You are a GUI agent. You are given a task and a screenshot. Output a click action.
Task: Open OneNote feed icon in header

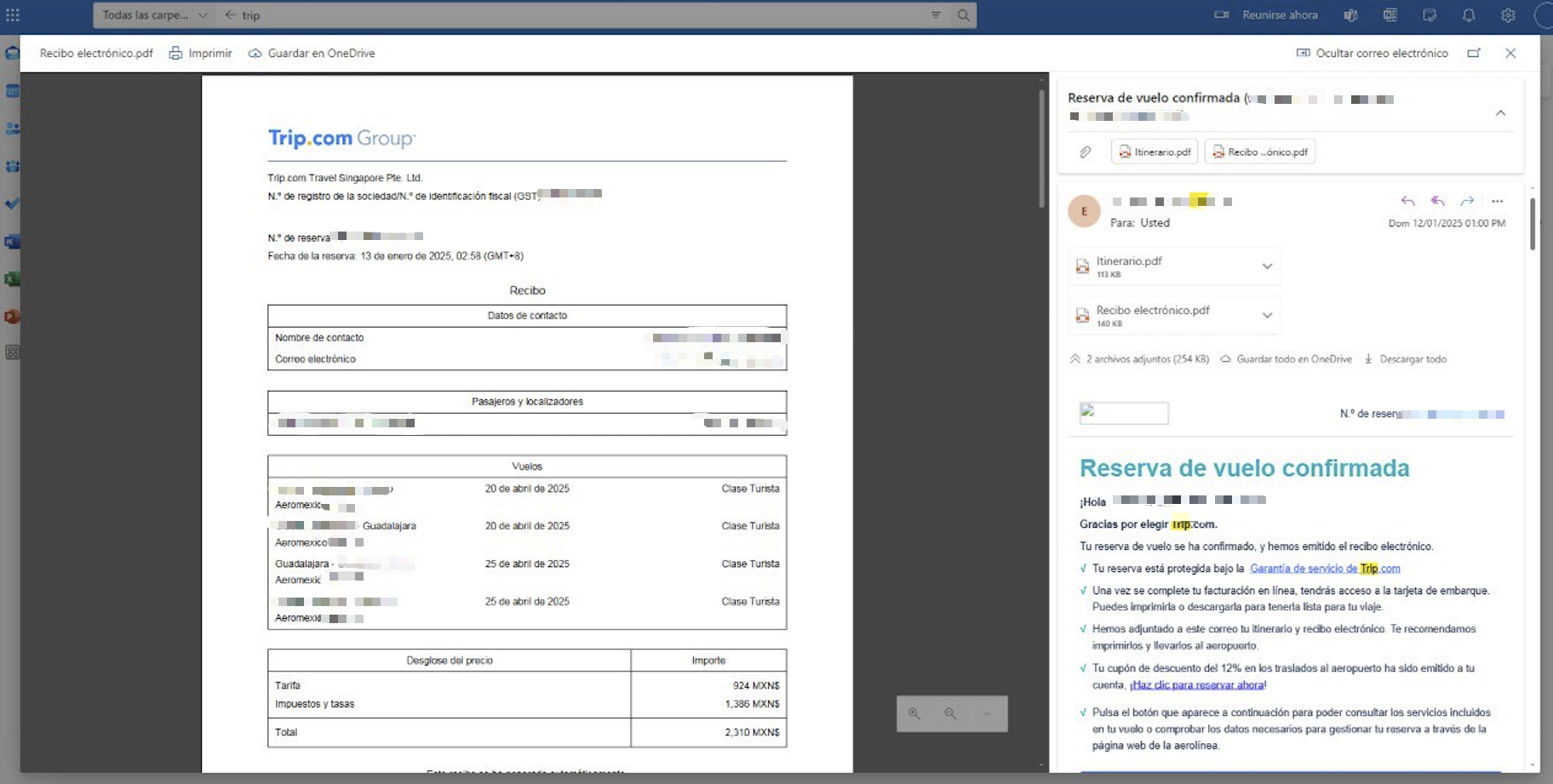click(1390, 15)
